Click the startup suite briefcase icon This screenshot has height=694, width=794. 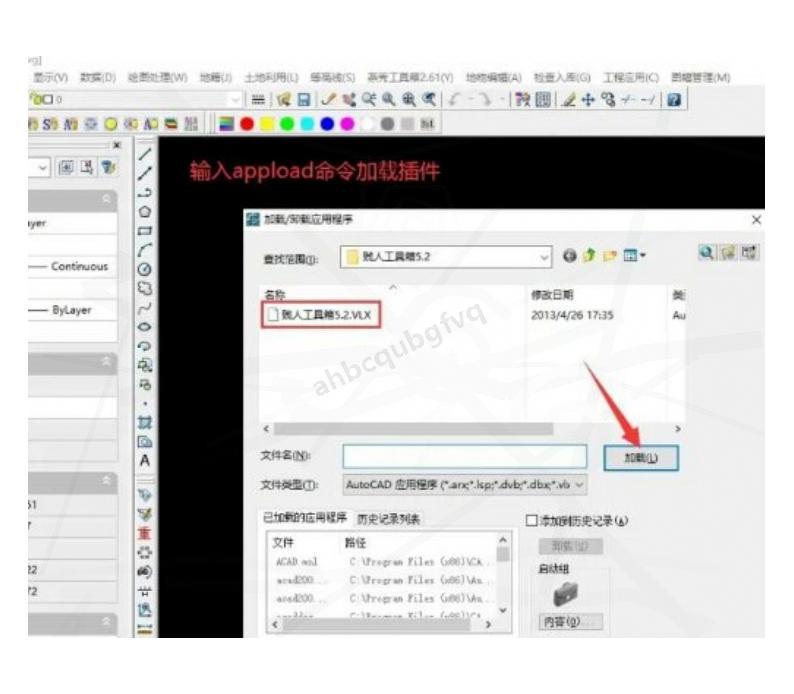pyautogui.click(x=566, y=594)
